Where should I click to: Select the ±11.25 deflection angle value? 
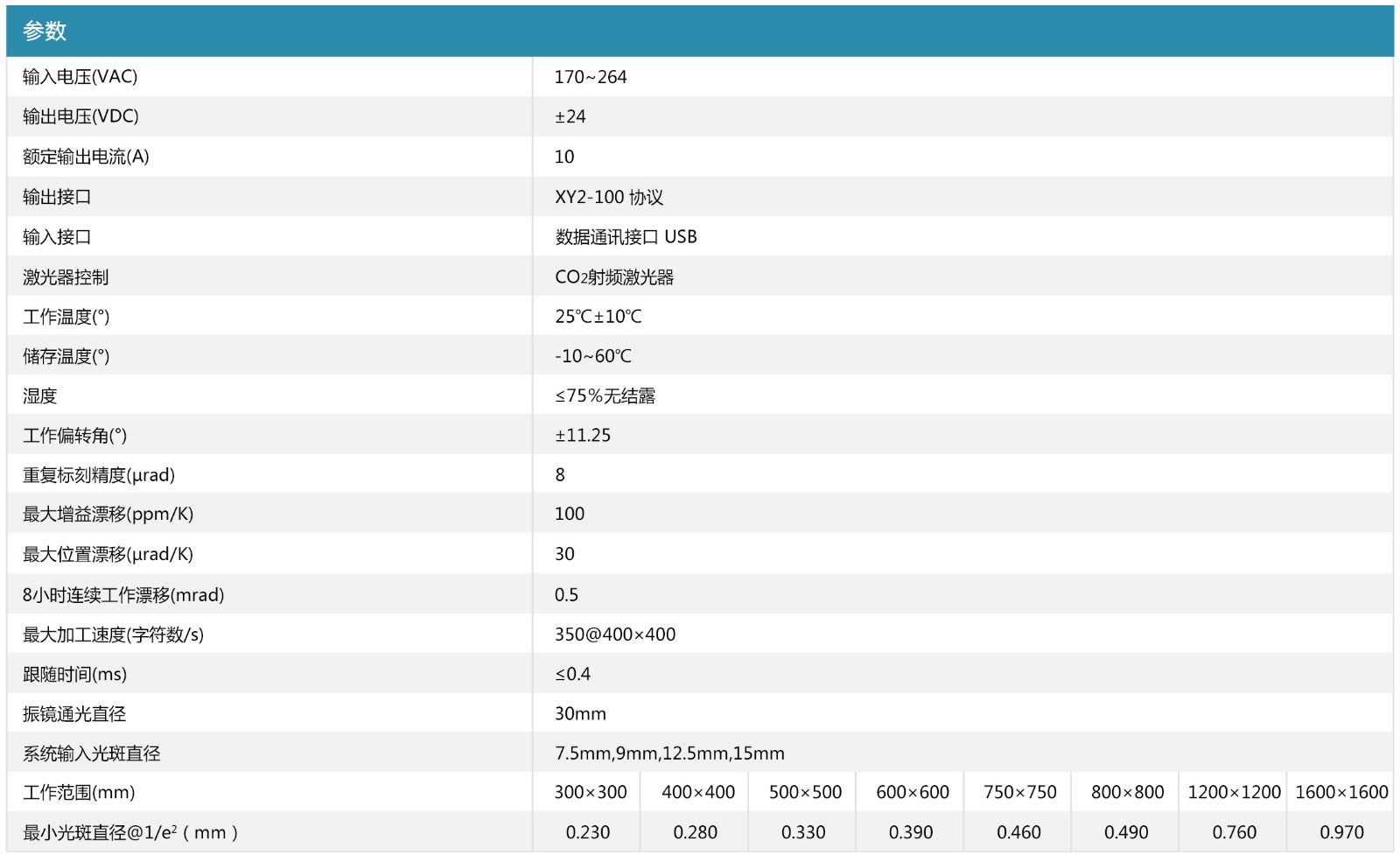[583, 435]
